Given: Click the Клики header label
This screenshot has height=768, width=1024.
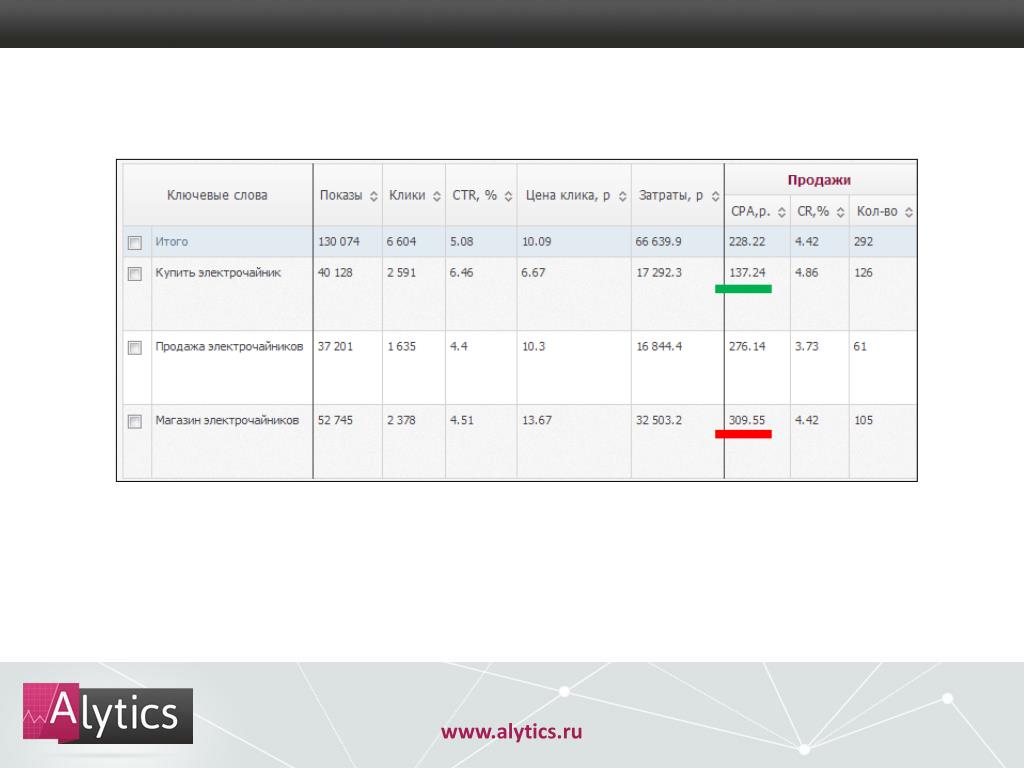Looking at the screenshot, I should coord(407,195).
